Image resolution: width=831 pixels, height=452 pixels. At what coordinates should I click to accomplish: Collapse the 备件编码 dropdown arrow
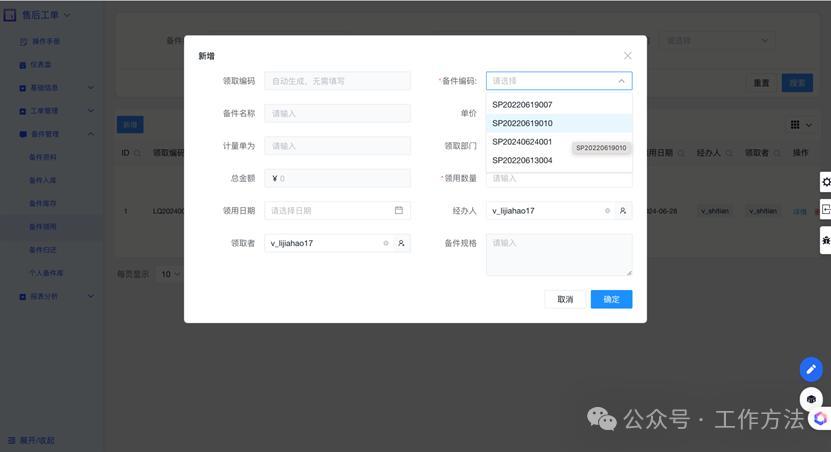pyautogui.click(x=621, y=81)
